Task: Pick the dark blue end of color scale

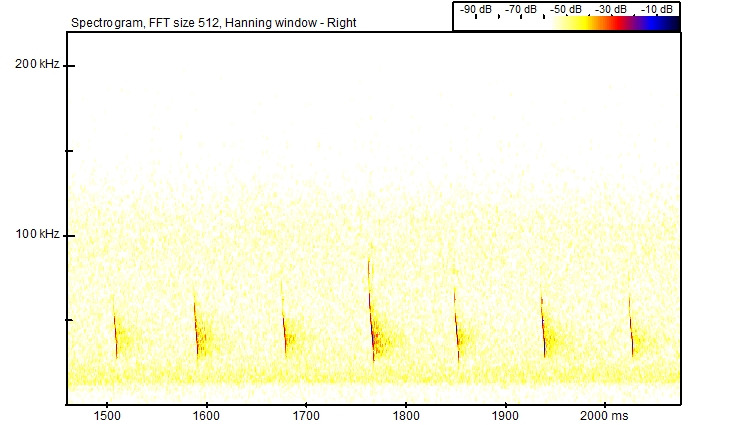Action: coord(668,24)
